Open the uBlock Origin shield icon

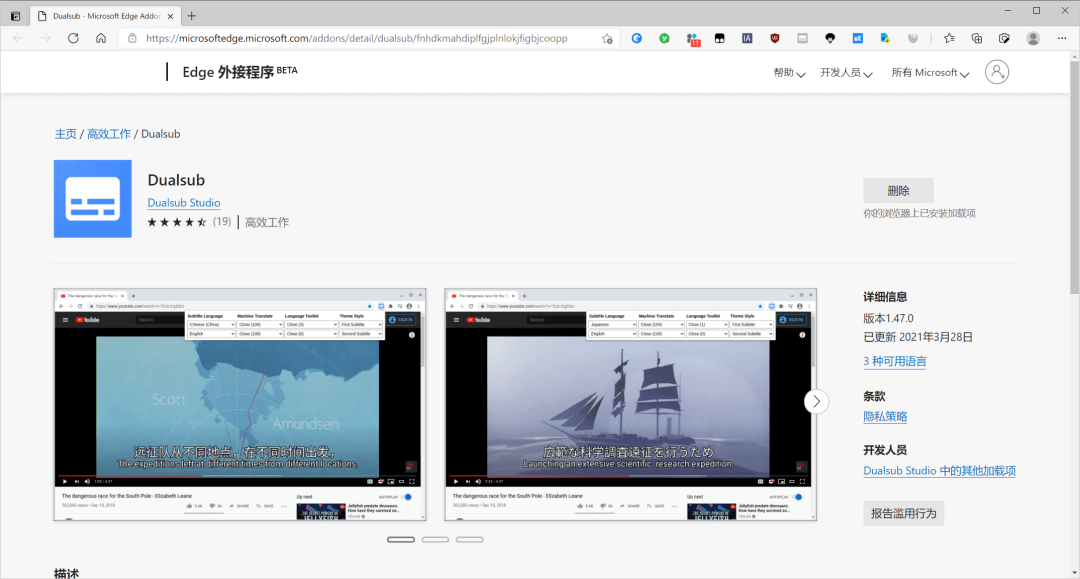[x=775, y=39]
